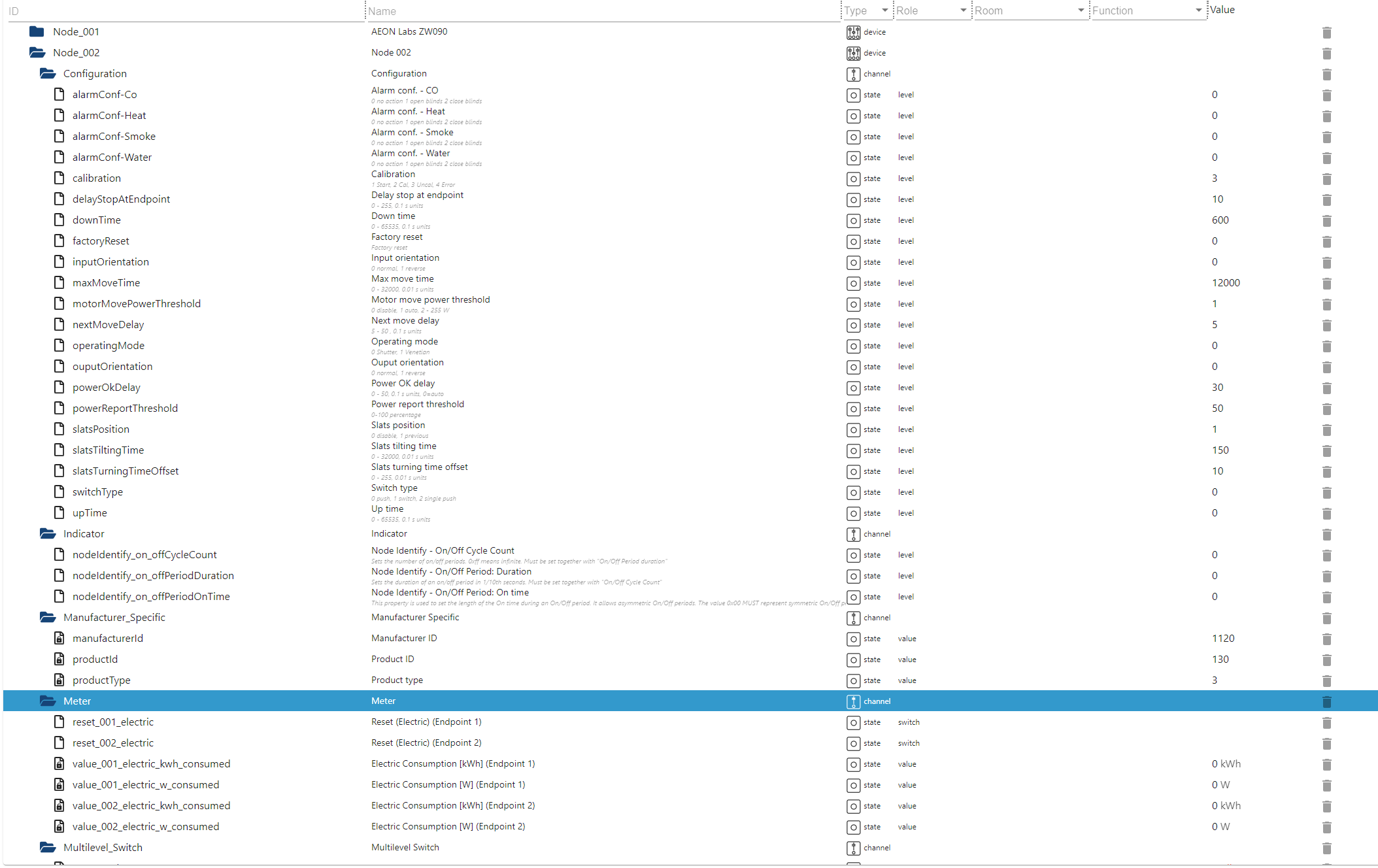
Task: Click the 12000 value of maxMoveTime
Action: (x=1226, y=283)
